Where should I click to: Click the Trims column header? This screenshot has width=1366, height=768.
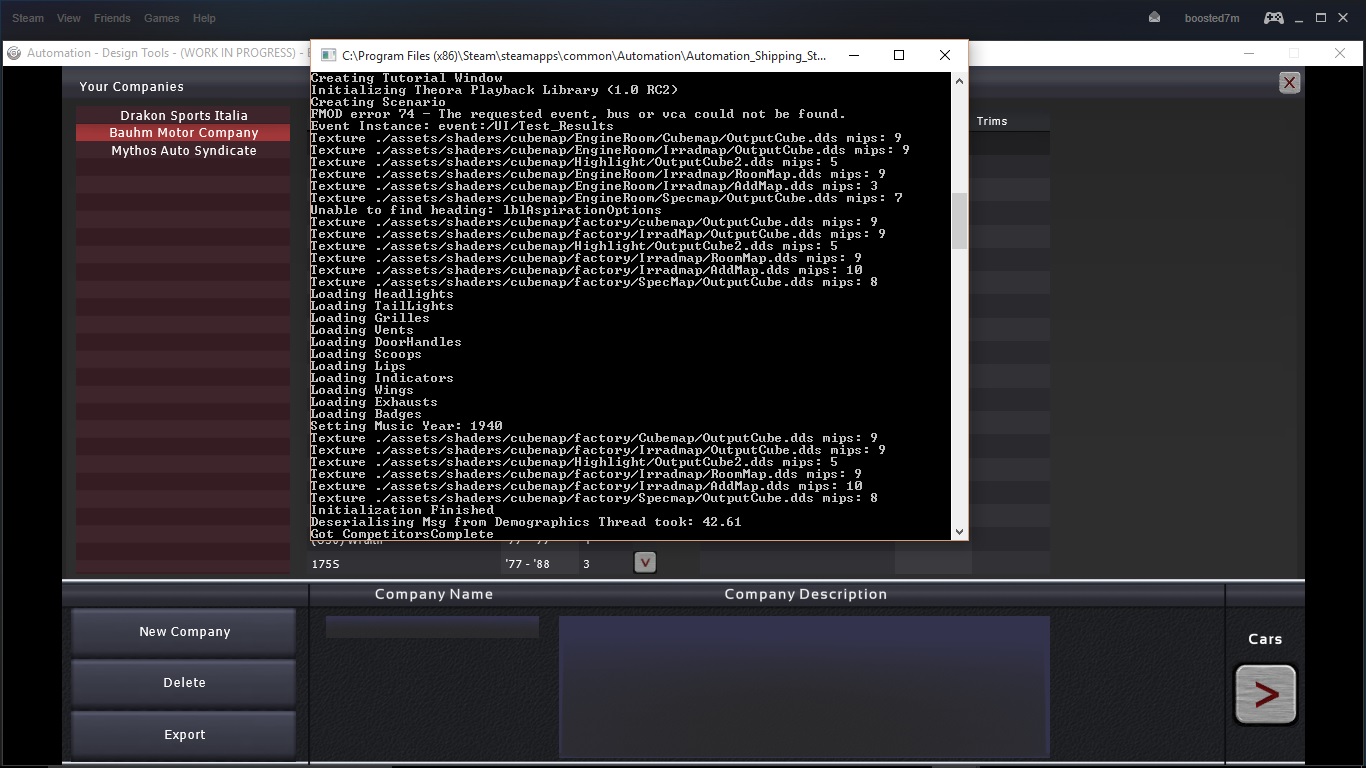(992, 121)
